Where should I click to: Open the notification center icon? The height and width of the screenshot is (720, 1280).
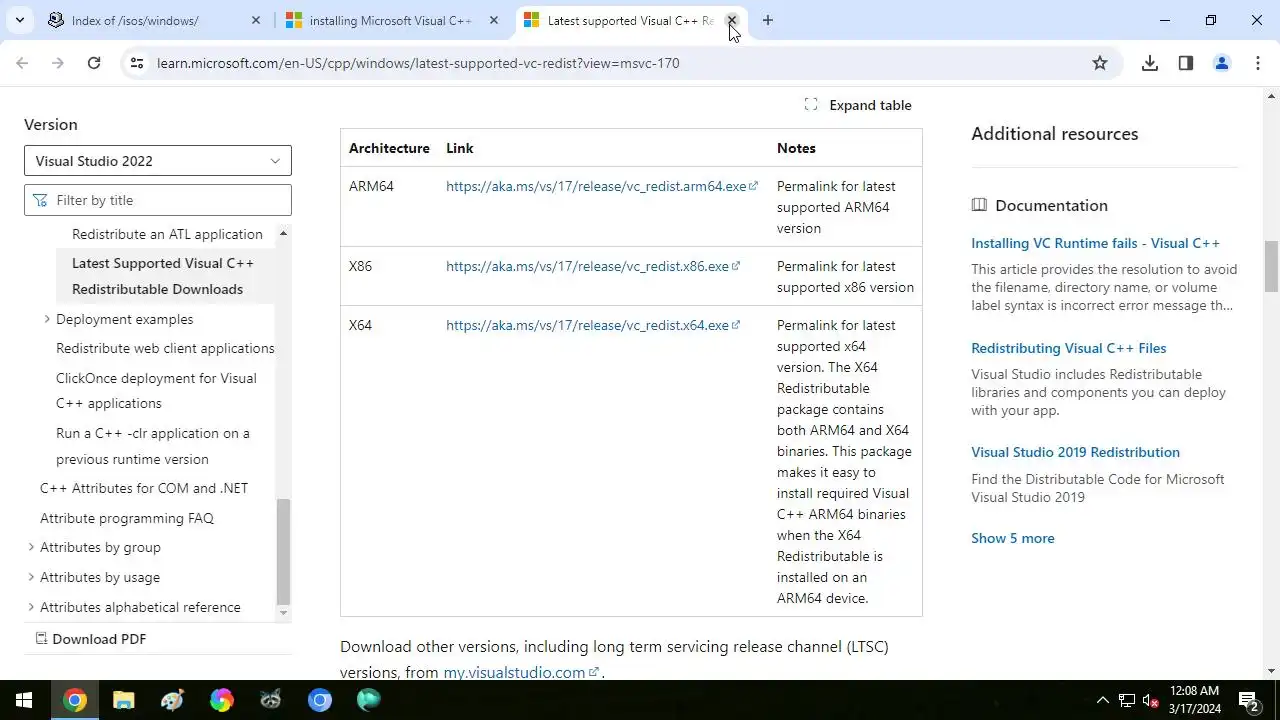(x=1248, y=700)
